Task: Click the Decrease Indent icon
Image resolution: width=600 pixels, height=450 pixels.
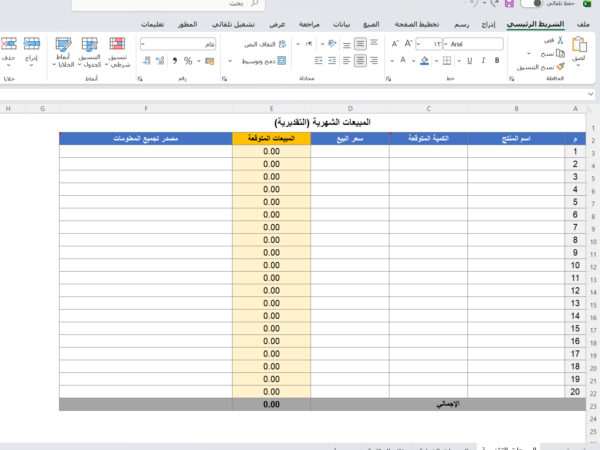Action: tap(332, 60)
